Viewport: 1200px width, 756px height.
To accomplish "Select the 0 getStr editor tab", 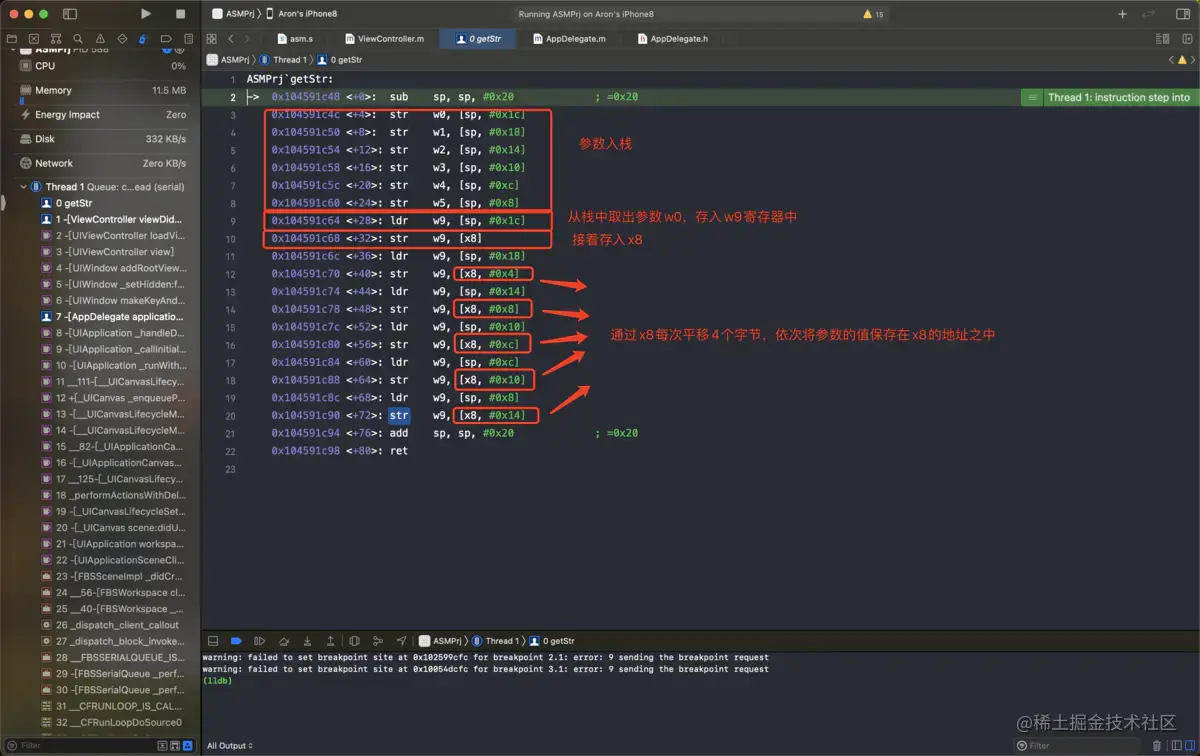I will pos(479,39).
